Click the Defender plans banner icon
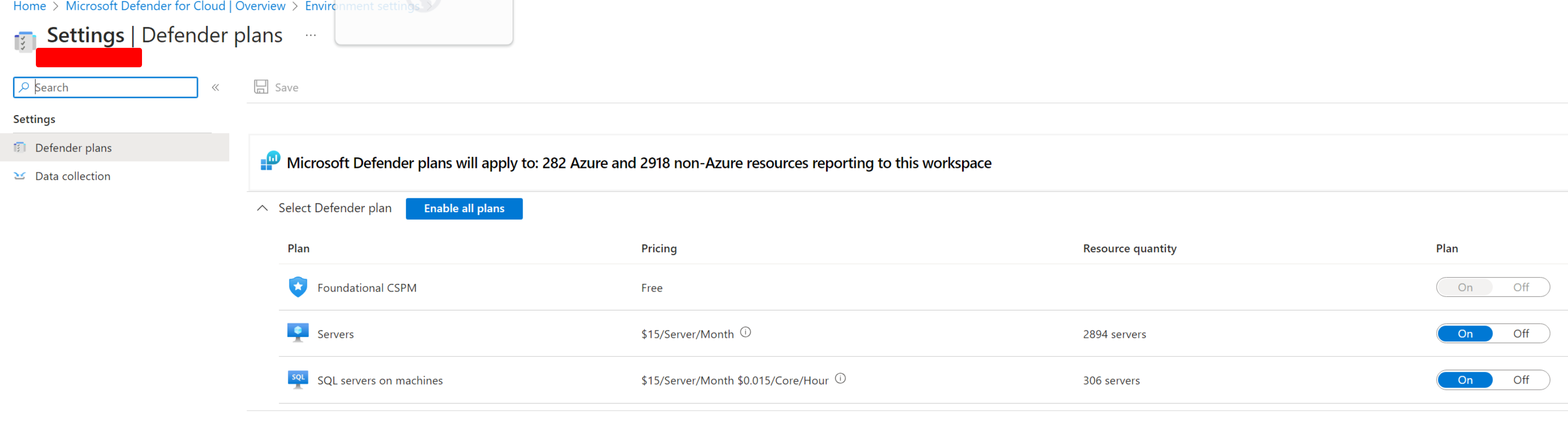The width and height of the screenshot is (1568, 438). [270, 161]
